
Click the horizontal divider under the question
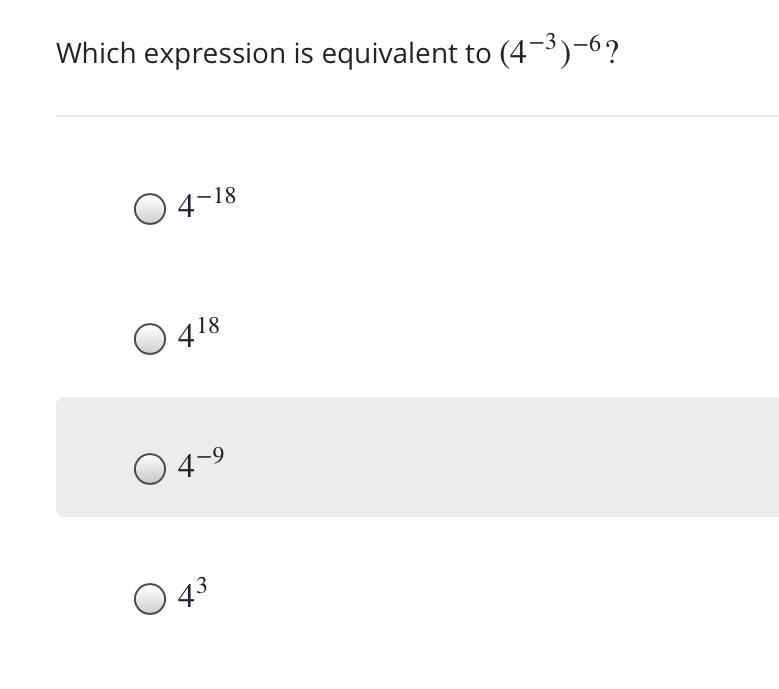[417, 116]
